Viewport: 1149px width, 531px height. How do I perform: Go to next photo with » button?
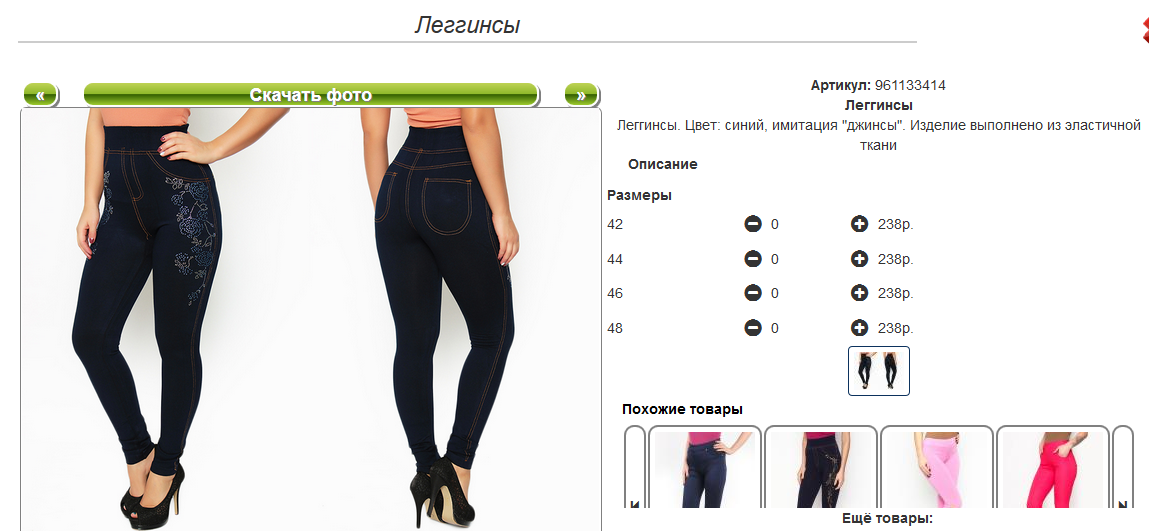(581, 94)
